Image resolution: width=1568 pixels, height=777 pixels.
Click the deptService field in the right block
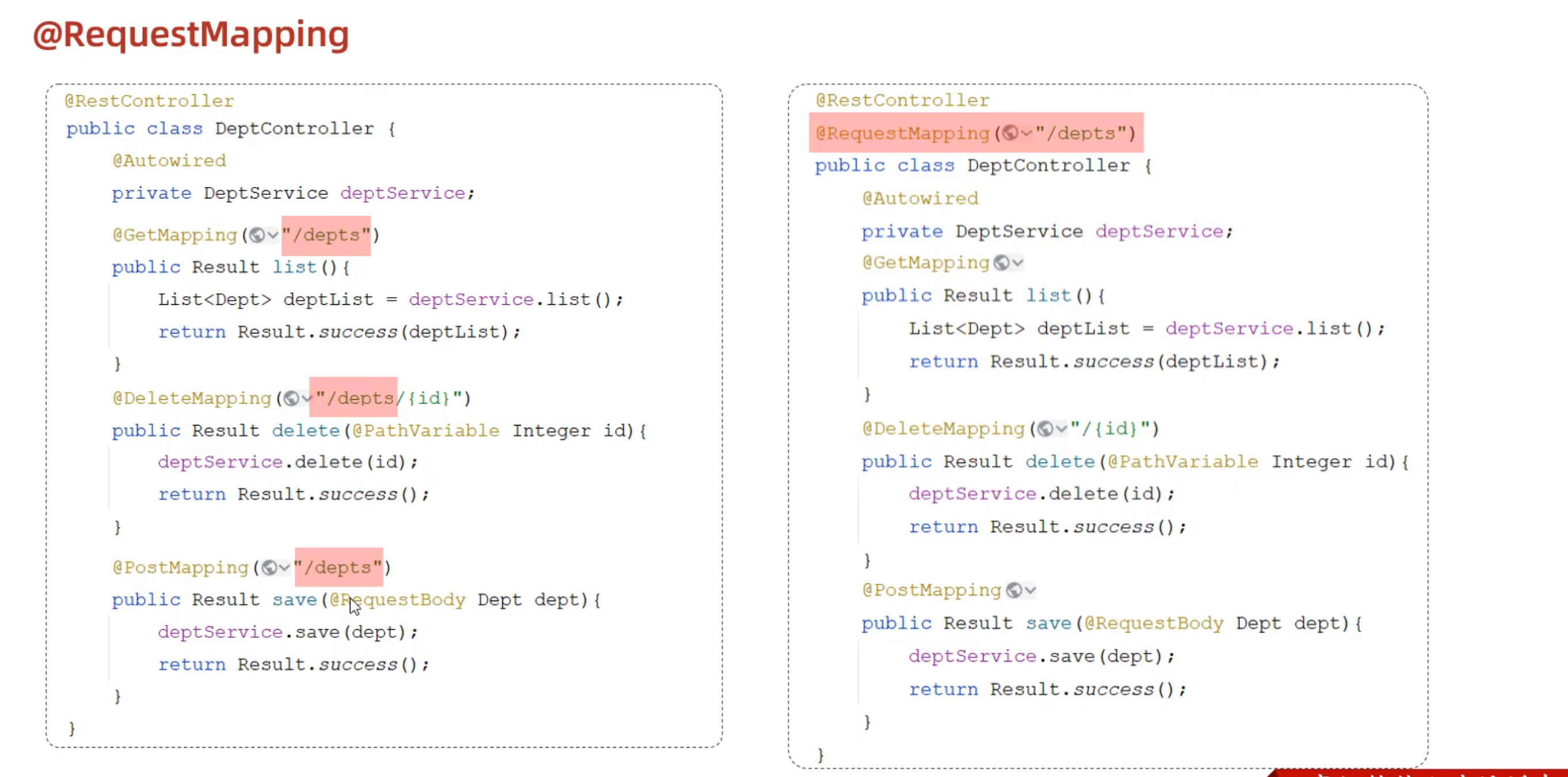point(1159,232)
